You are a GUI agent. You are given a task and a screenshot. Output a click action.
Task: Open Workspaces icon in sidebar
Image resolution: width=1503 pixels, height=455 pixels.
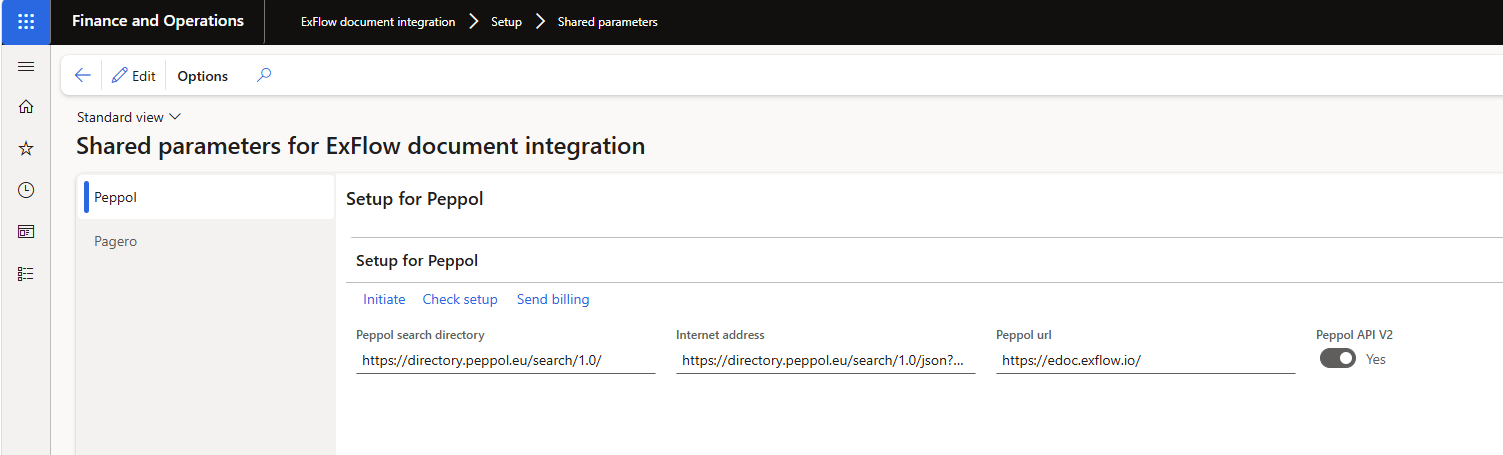[x=26, y=231]
